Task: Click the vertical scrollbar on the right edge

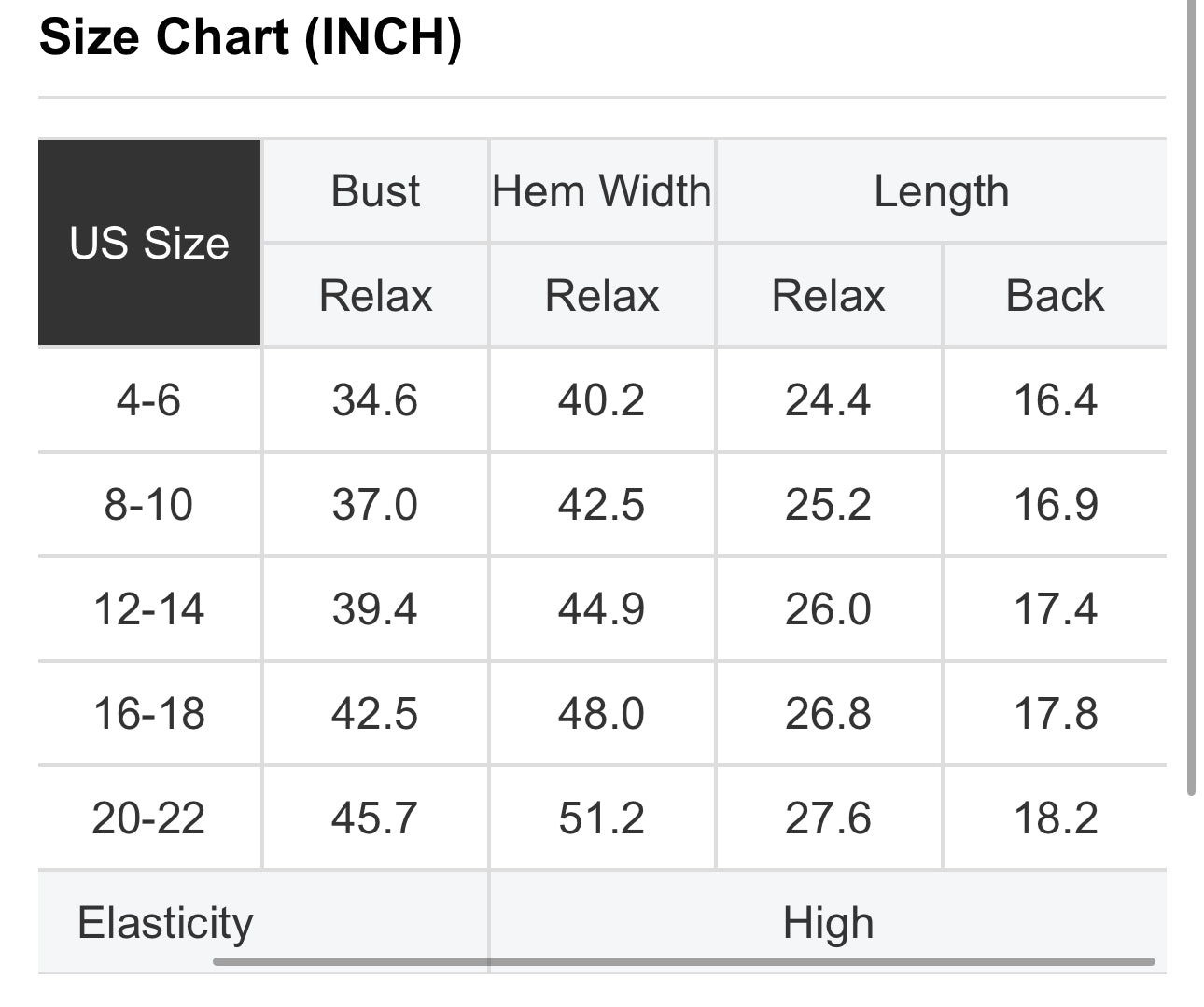Action: [1191, 398]
